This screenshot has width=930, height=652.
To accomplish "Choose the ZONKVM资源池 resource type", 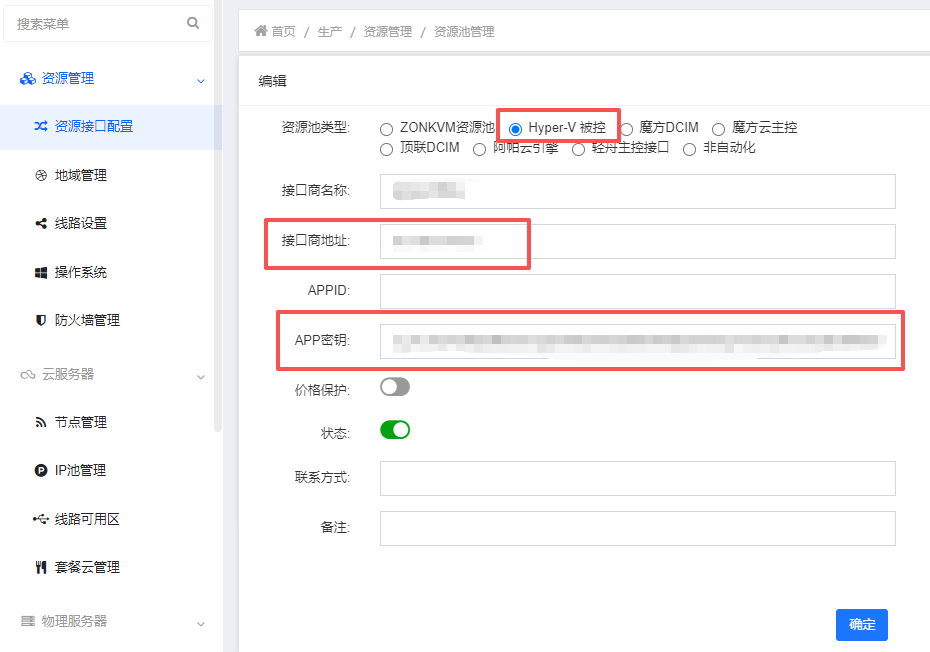I will coord(386,127).
